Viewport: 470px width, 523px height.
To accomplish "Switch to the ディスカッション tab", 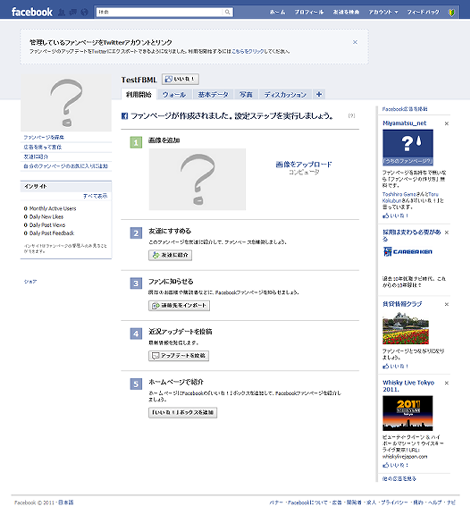I will click(x=285, y=95).
